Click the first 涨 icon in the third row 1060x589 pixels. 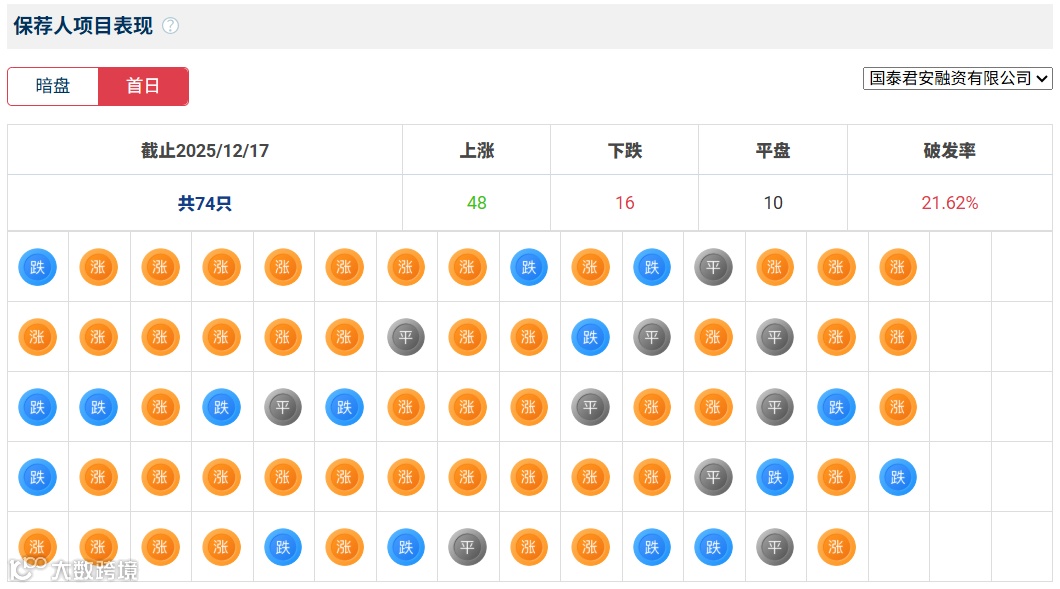click(160, 407)
